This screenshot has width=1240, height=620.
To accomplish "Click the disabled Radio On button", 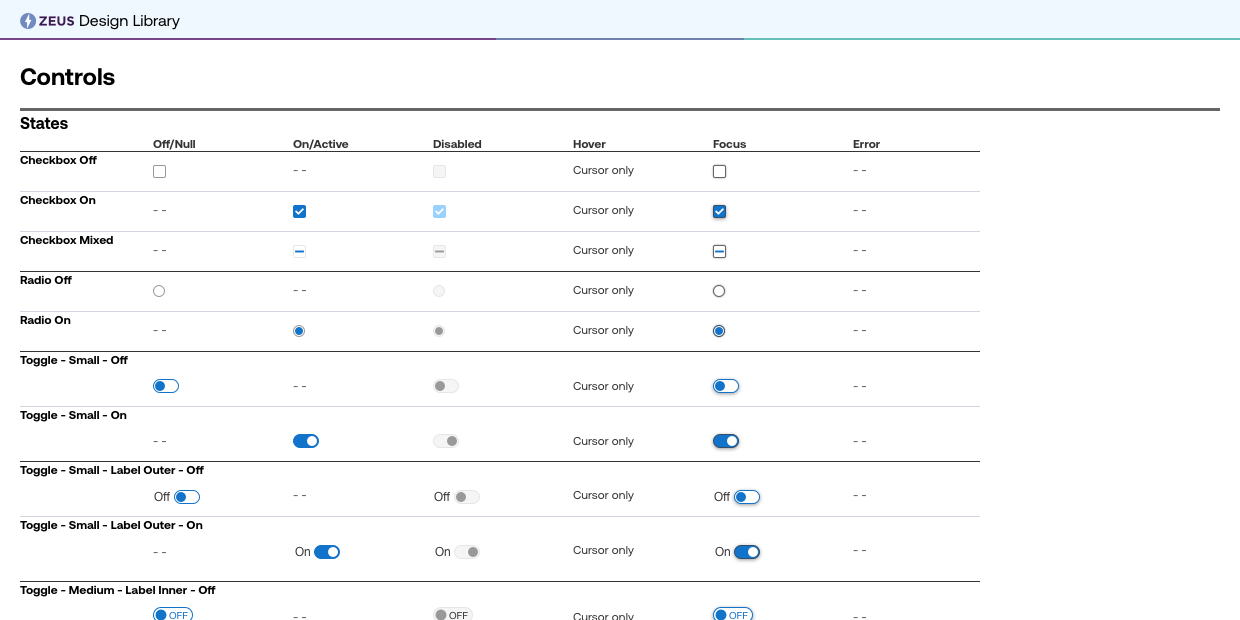I will 439,331.
